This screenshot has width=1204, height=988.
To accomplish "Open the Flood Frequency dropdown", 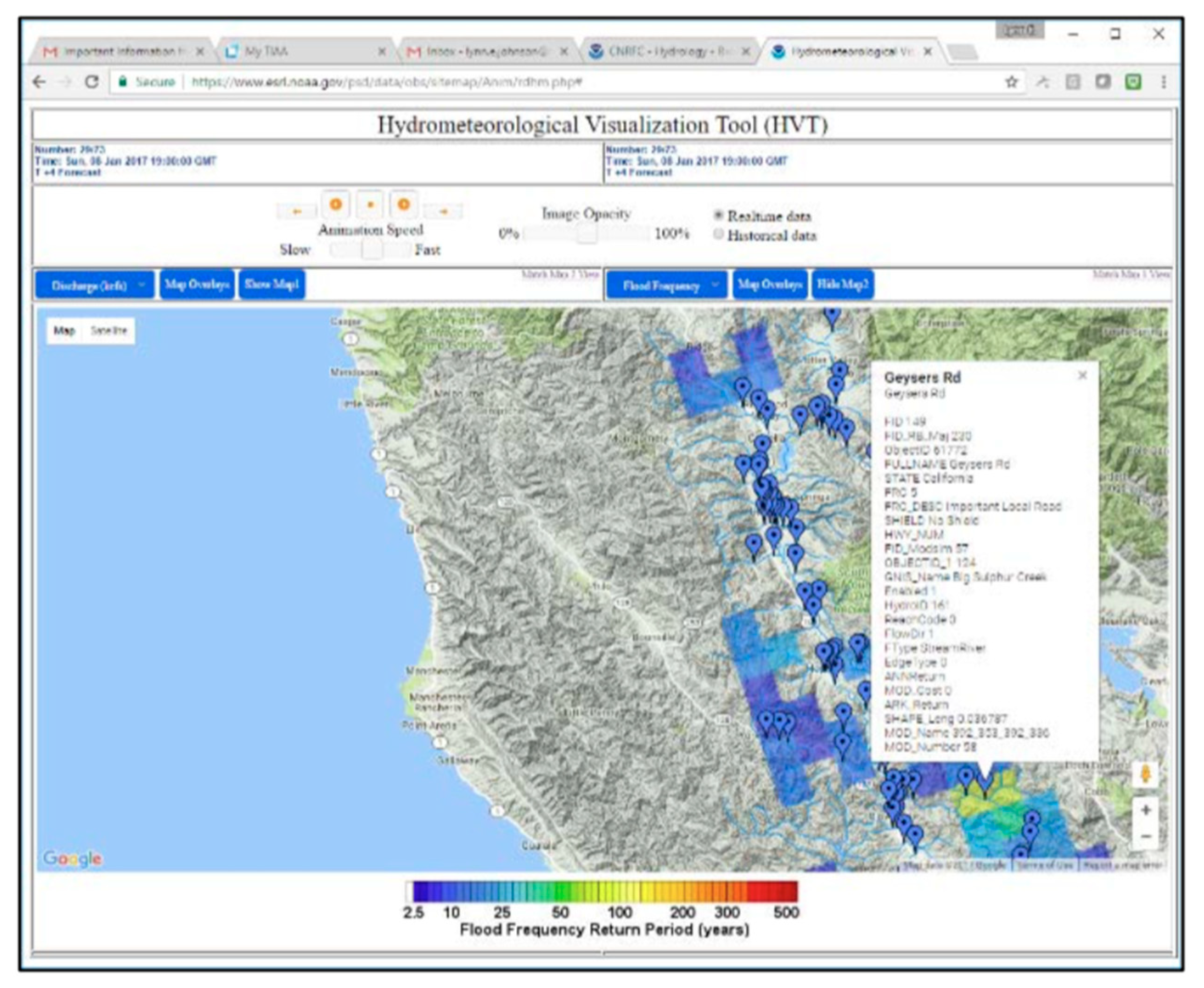I will coord(667,285).
